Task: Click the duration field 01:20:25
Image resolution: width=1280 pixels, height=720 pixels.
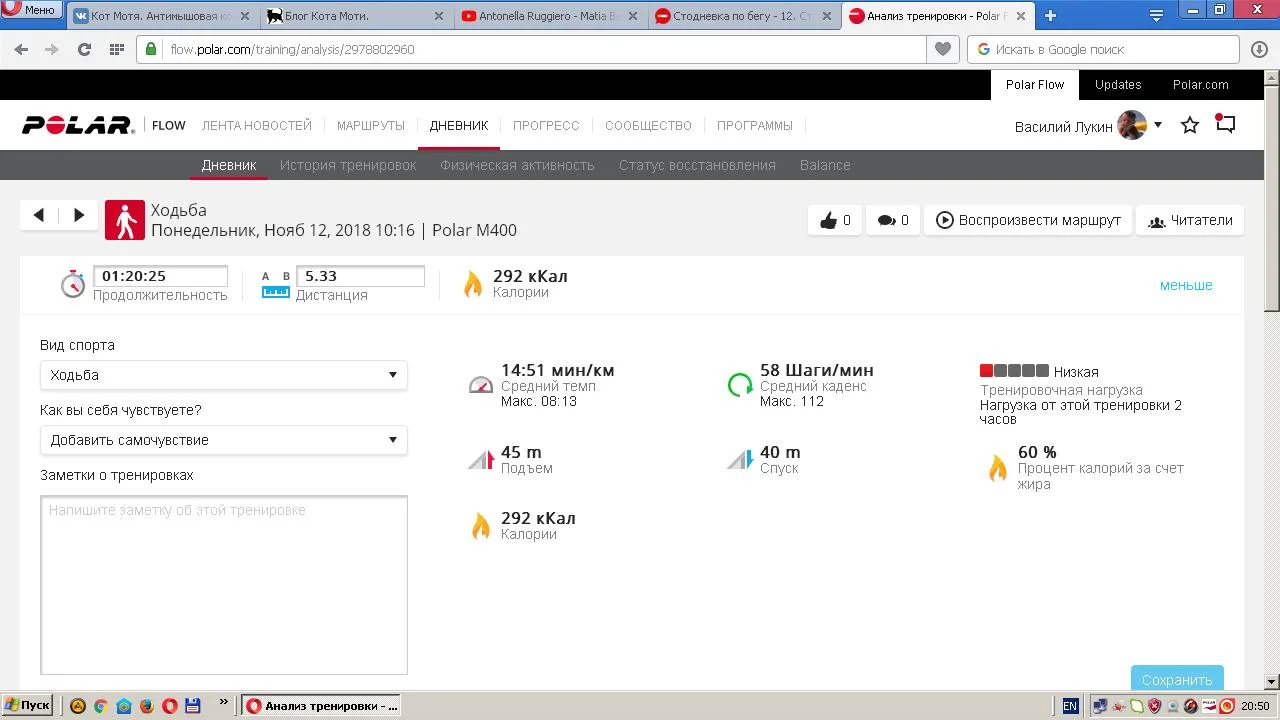Action: (160, 276)
